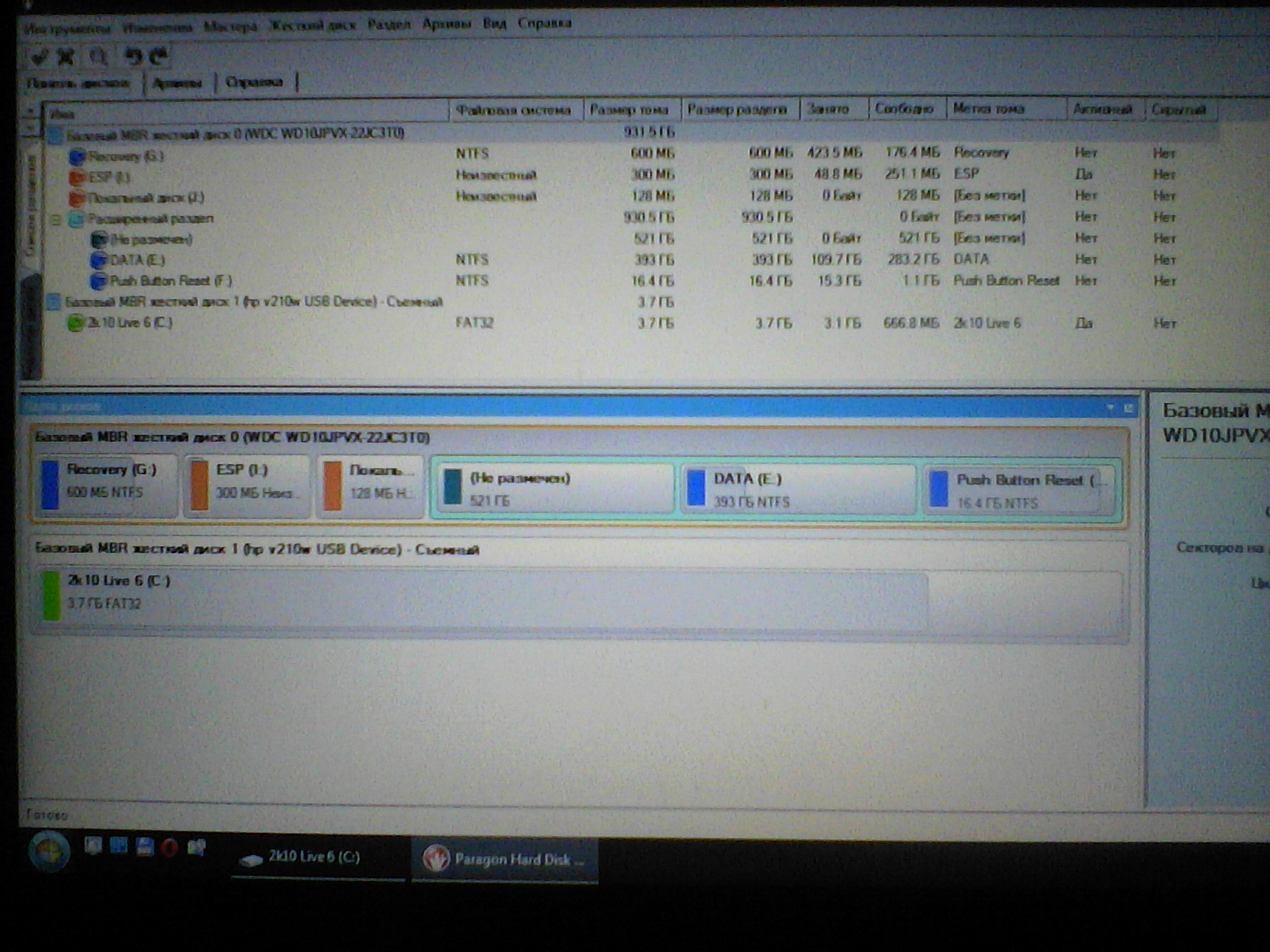Select the DATA (E:) block in disk map
This screenshot has height=952, width=1270.
click(x=797, y=490)
